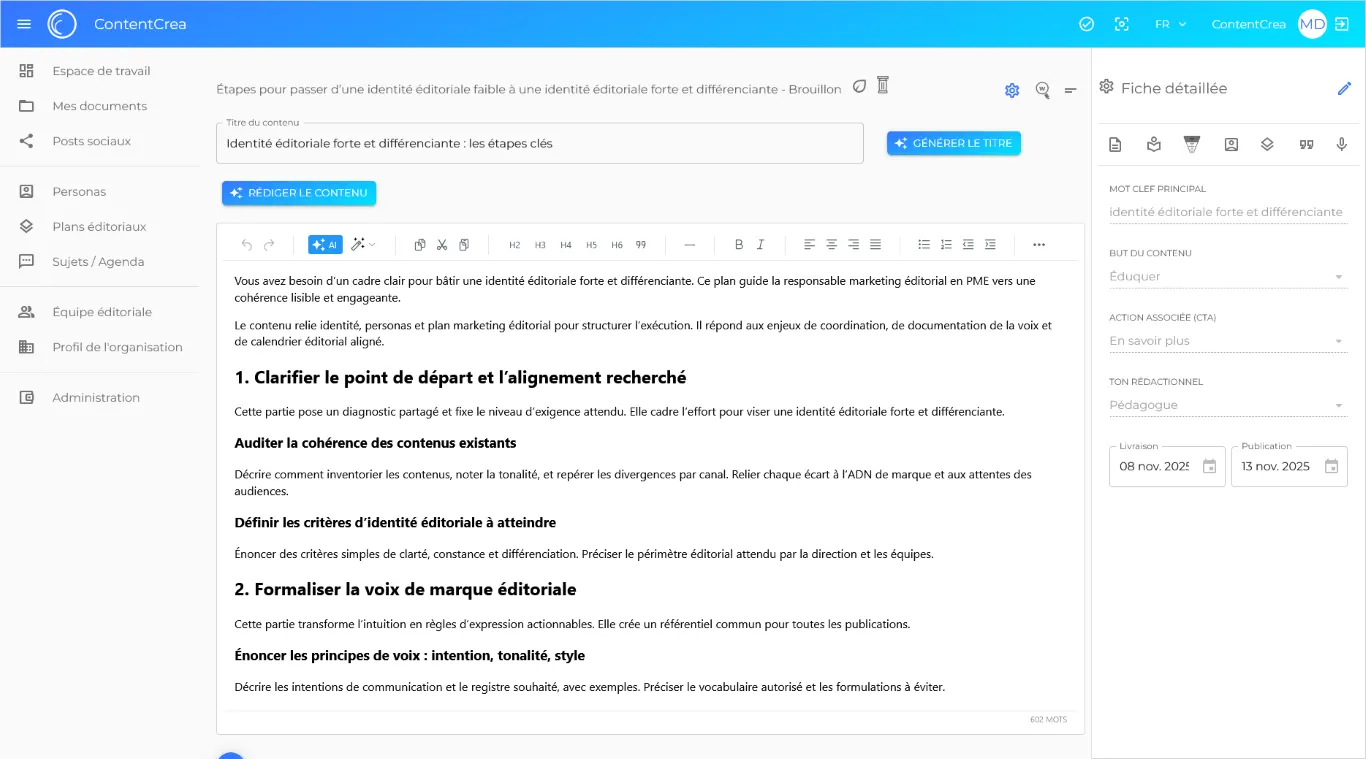Toggle bulleted list formatting
The image size is (1366, 759).
tap(924, 245)
